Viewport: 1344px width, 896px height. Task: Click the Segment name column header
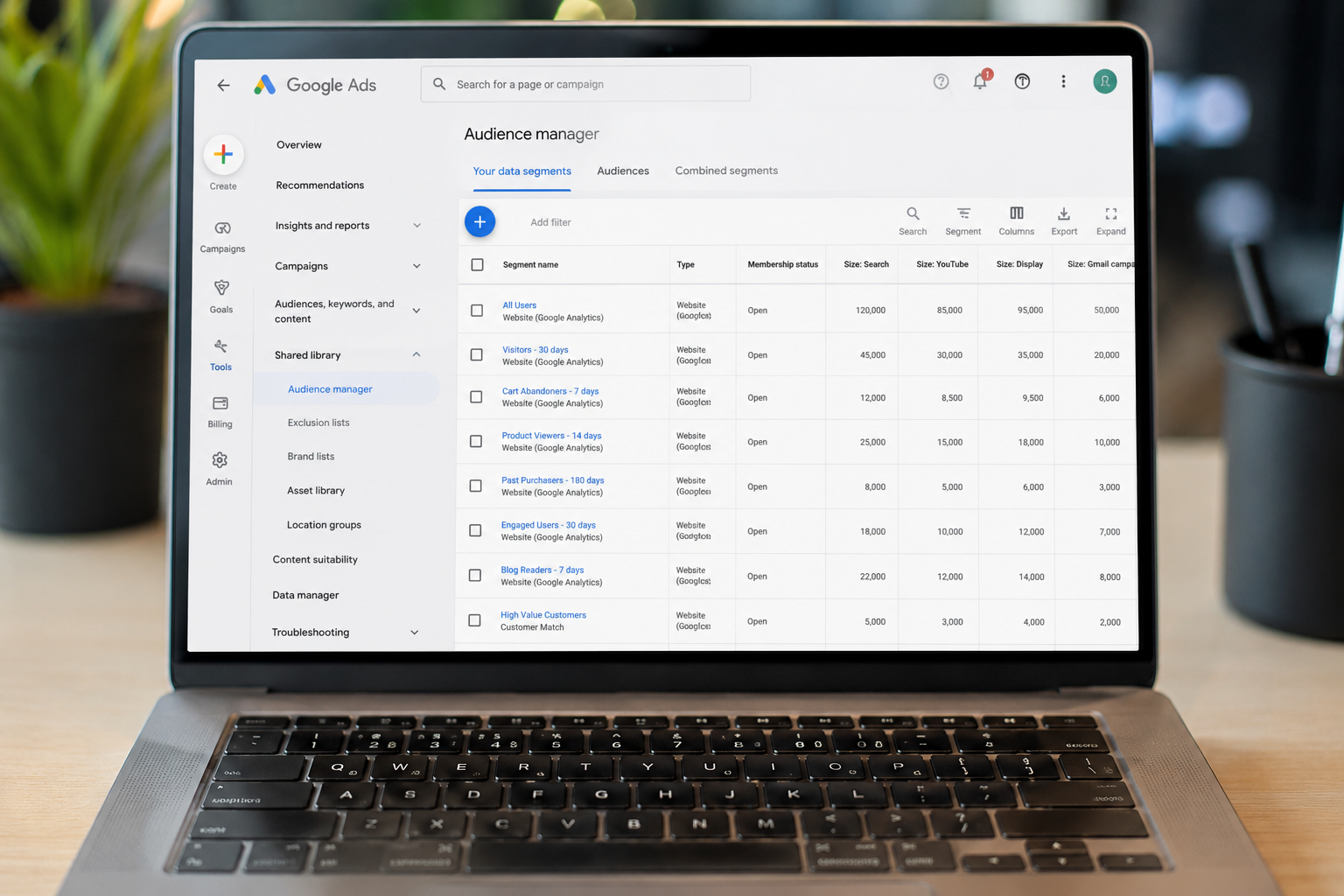[530, 264]
